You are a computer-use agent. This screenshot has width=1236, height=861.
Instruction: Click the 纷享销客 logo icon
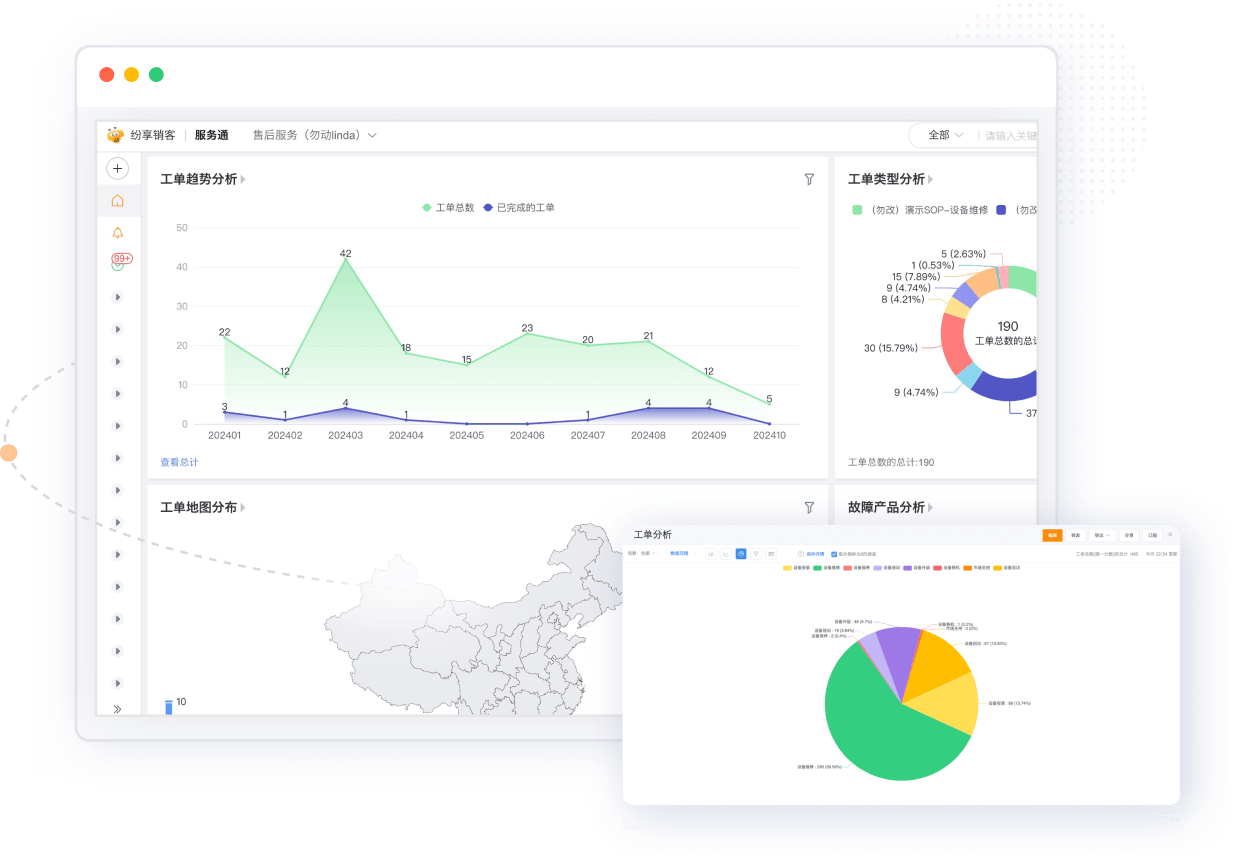tap(115, 135)
